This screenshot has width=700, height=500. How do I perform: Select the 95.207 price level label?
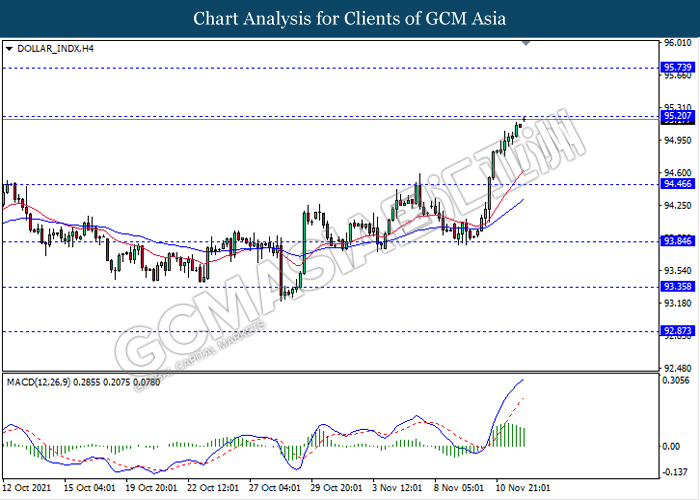[678, 116]
